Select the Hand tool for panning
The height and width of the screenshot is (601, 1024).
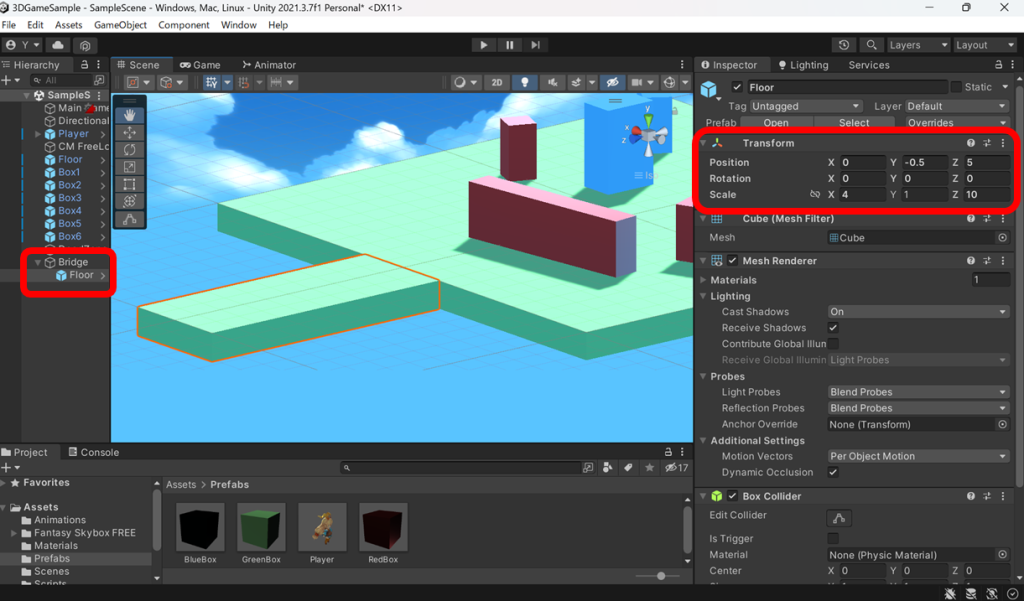[130, 114]
